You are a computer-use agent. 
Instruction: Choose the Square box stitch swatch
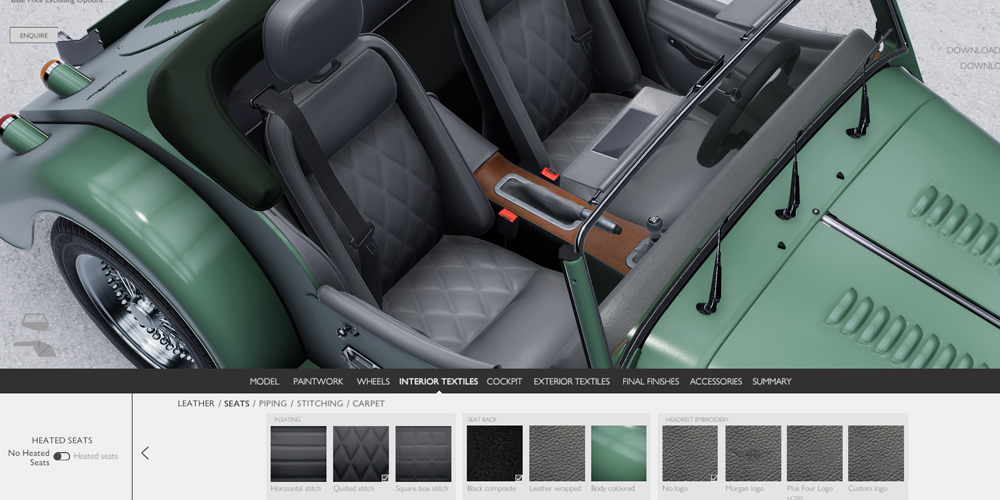pos(423,453)
